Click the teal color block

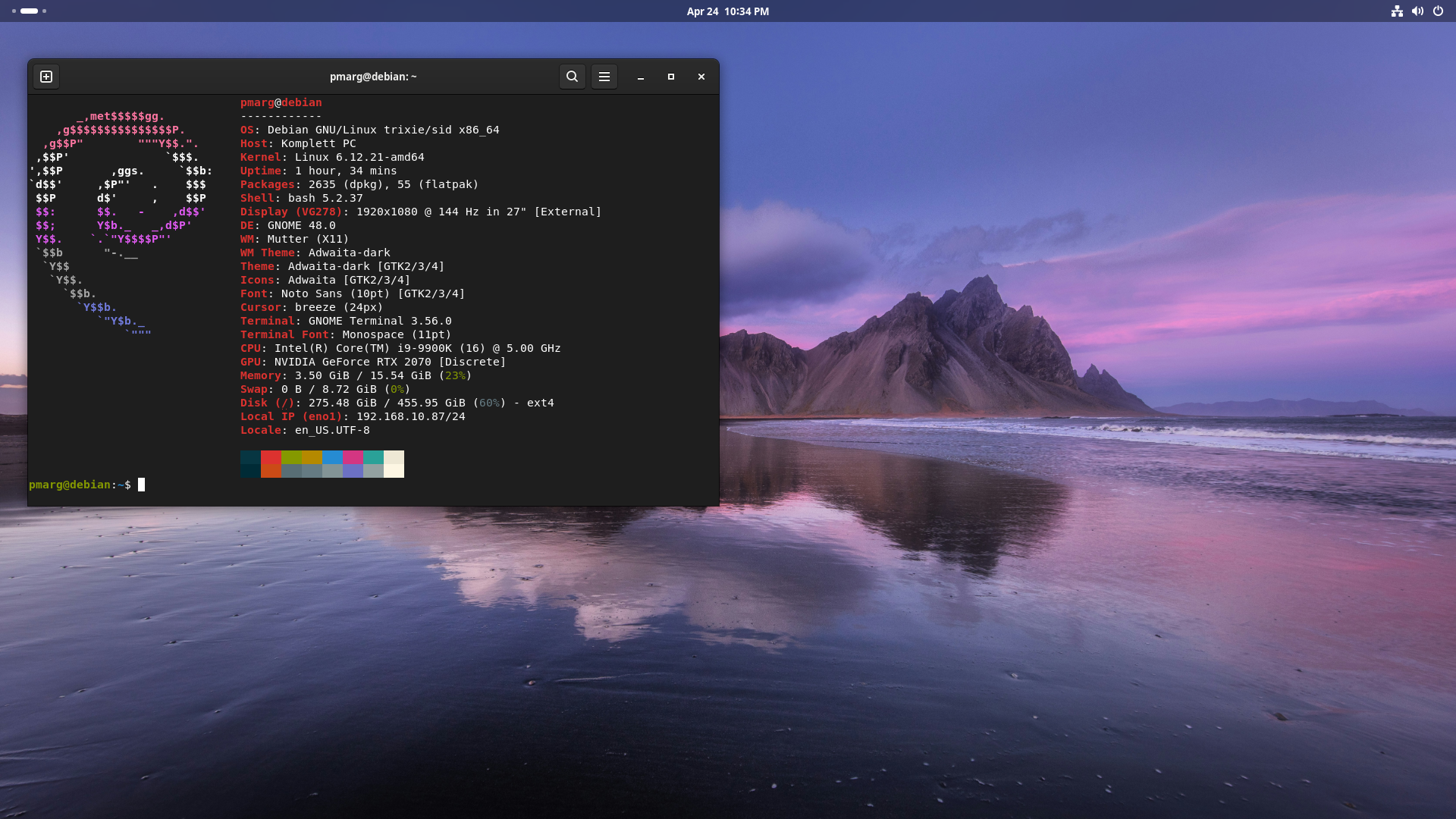[x=373, y=457]
